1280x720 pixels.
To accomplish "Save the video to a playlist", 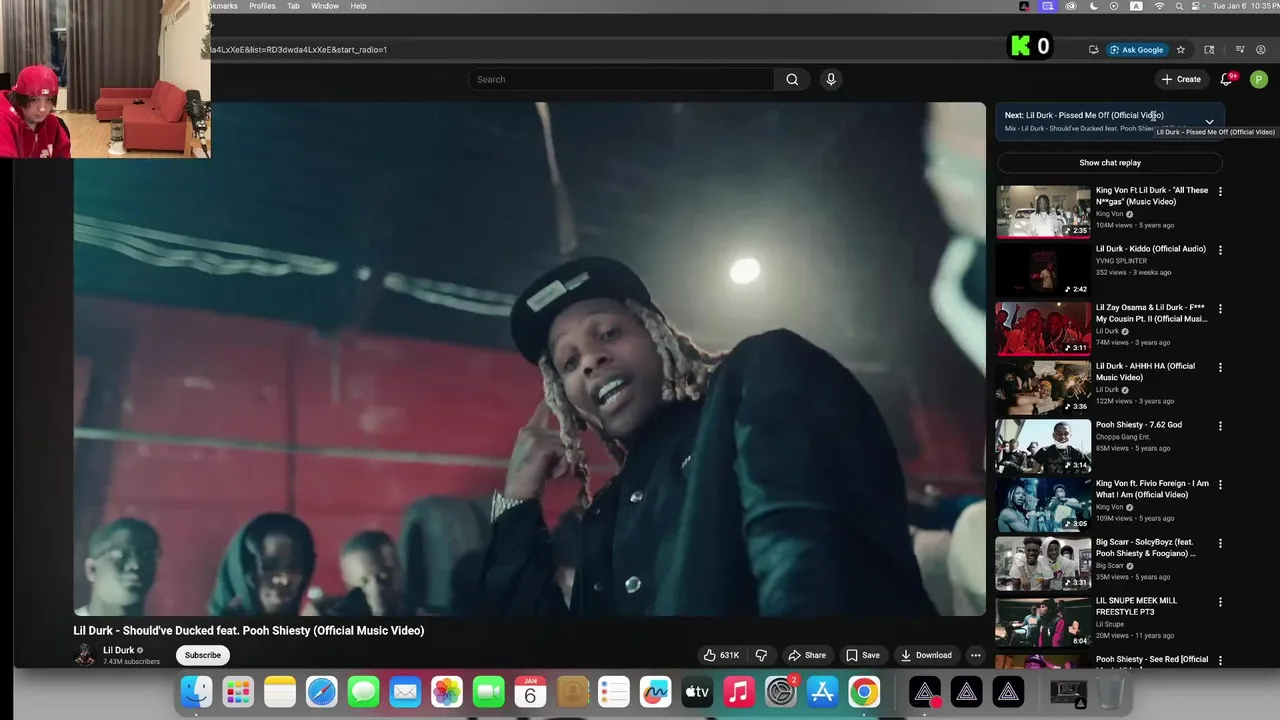I will (862, 655).
